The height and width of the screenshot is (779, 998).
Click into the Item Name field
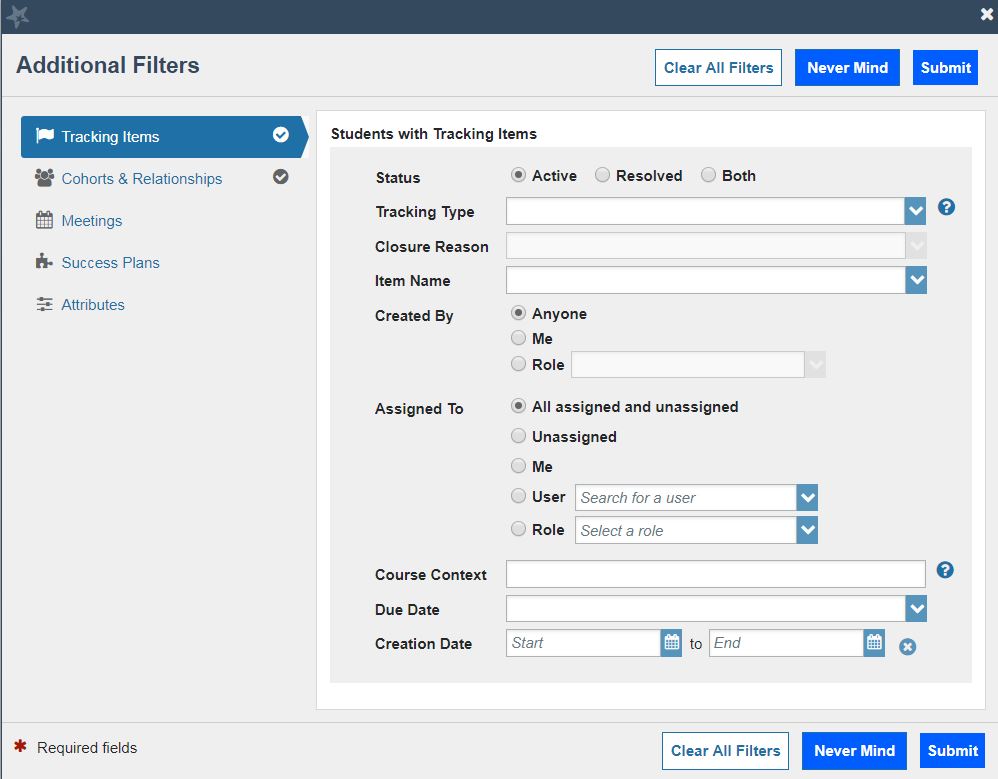[706, 280]
